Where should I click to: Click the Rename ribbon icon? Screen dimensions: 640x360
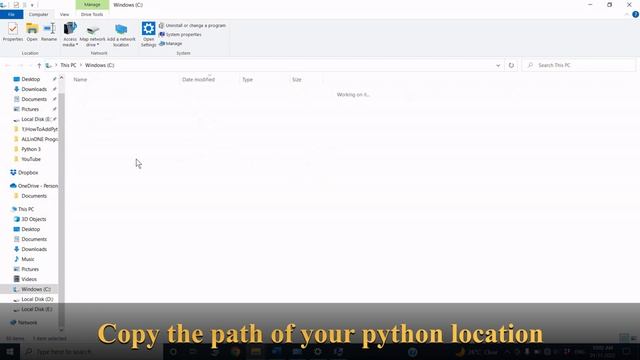(49, 32)
